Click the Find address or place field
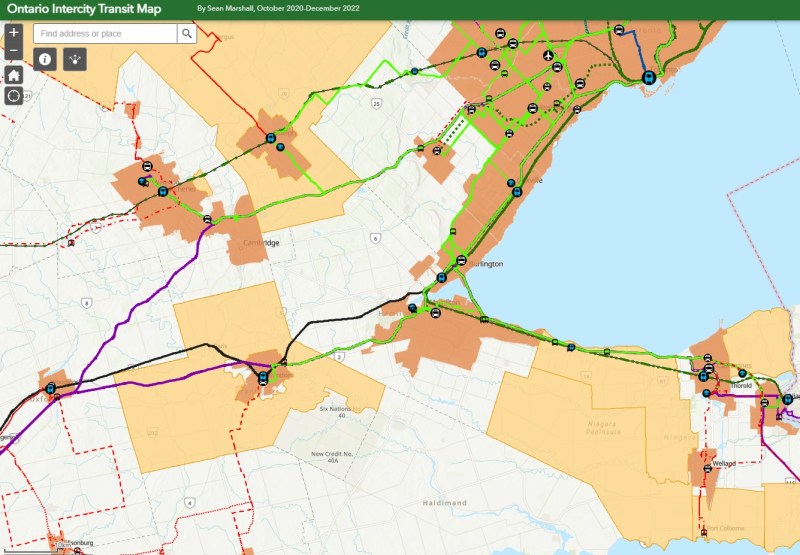 tap(105, 33)
